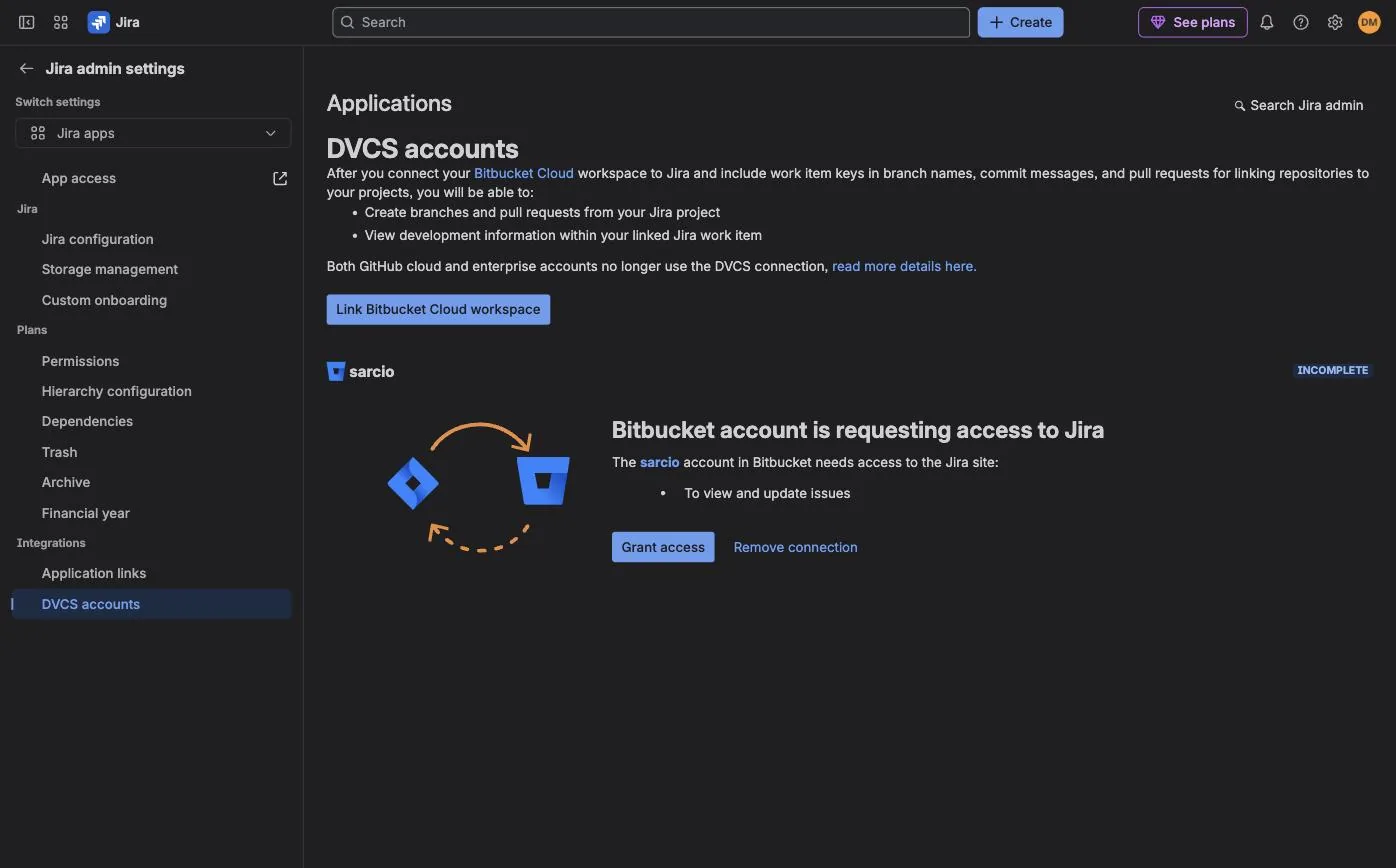Go to Storage management
Viewport: 1396px width, 868px height.
click(x=110, y=270)
